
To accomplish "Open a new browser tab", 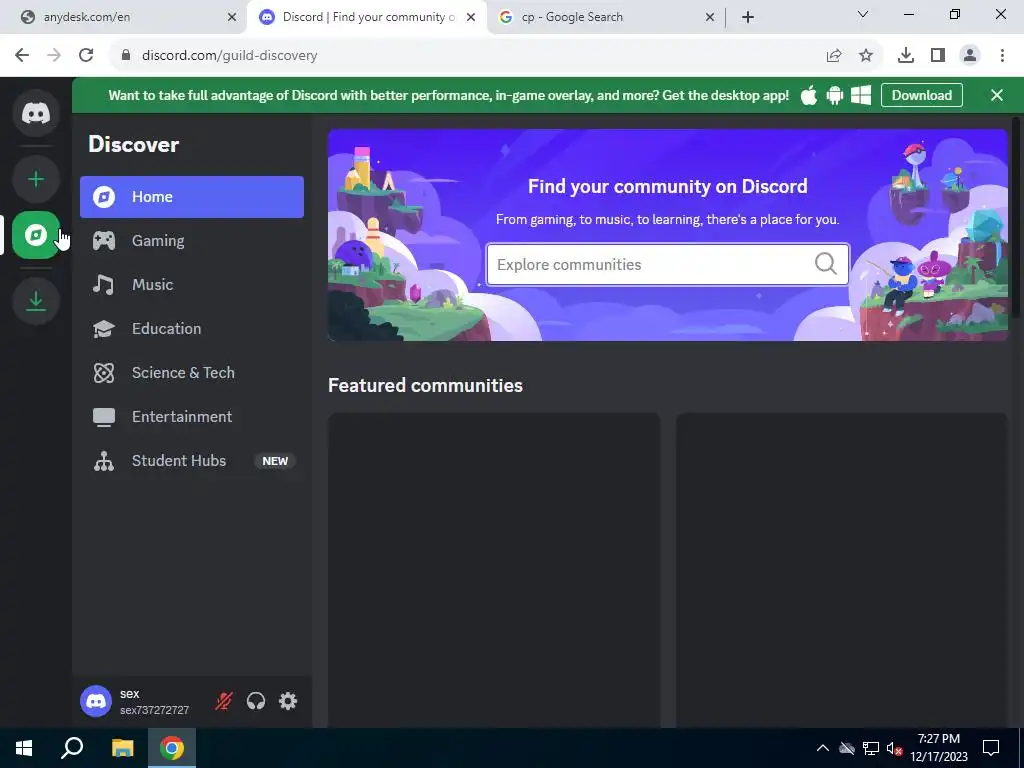I will [748, 17].
